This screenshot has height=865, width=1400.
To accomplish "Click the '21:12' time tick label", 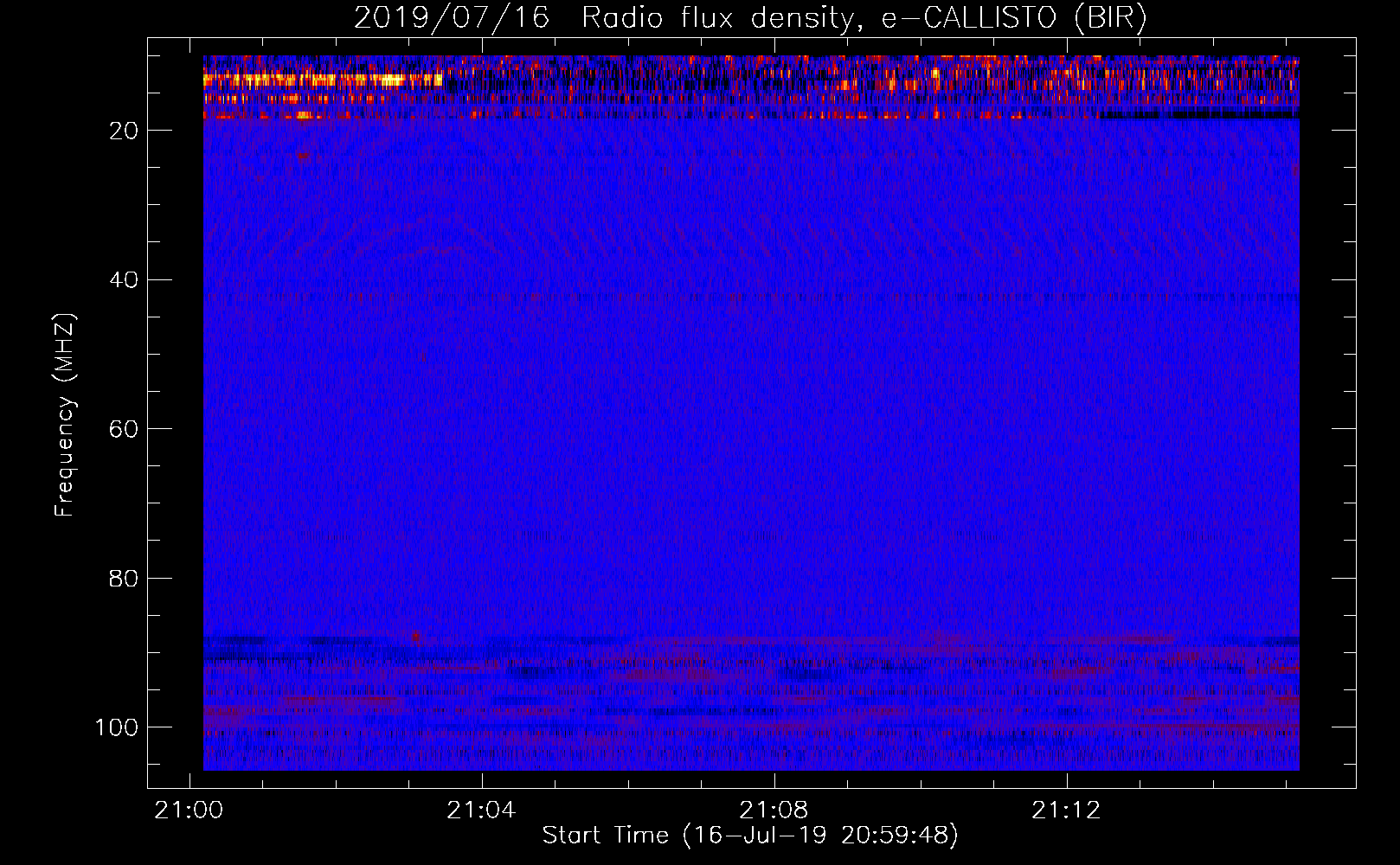I will click(1066, 811).
